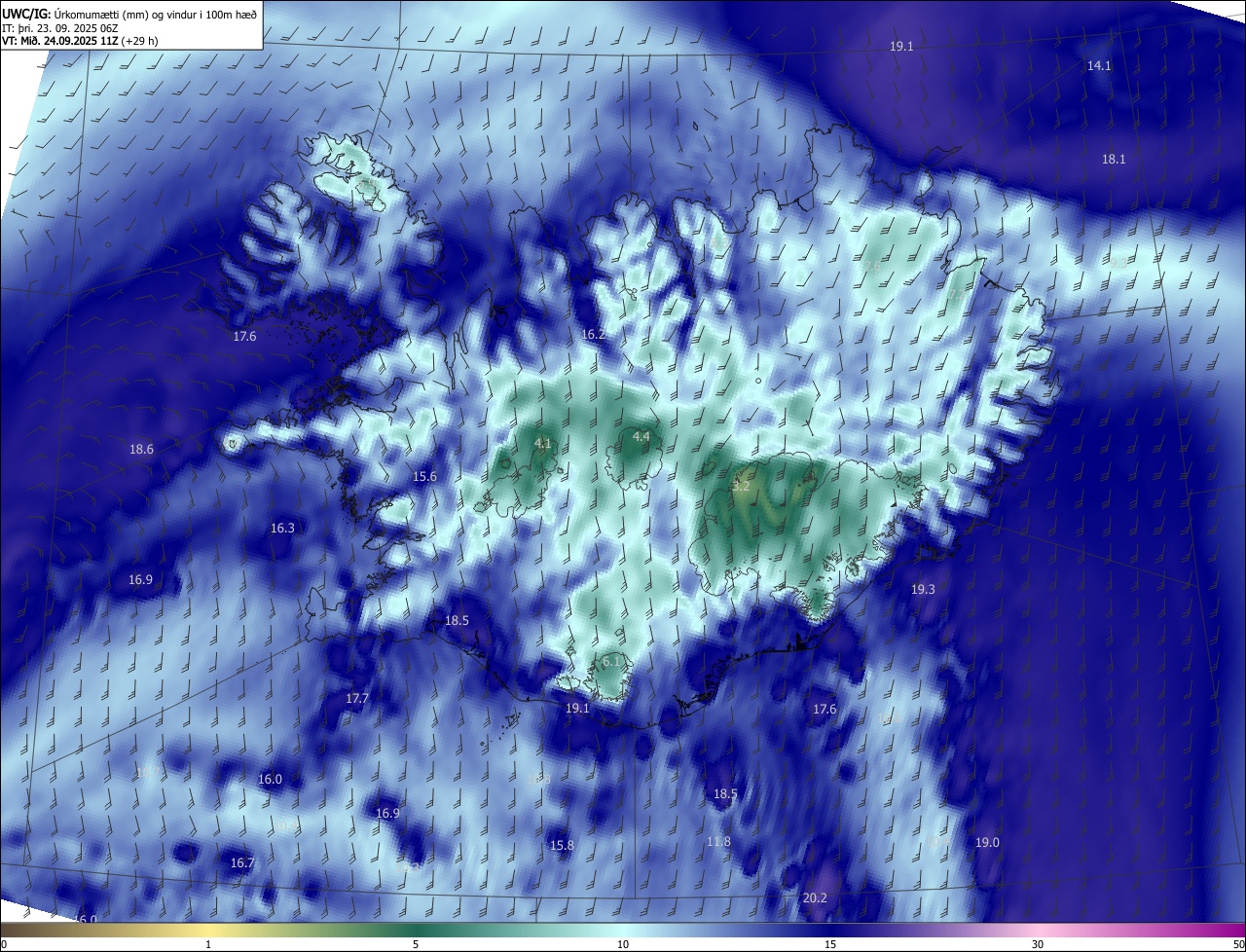
Task: Click the map value 18.1
Action: click(1114, 159)
